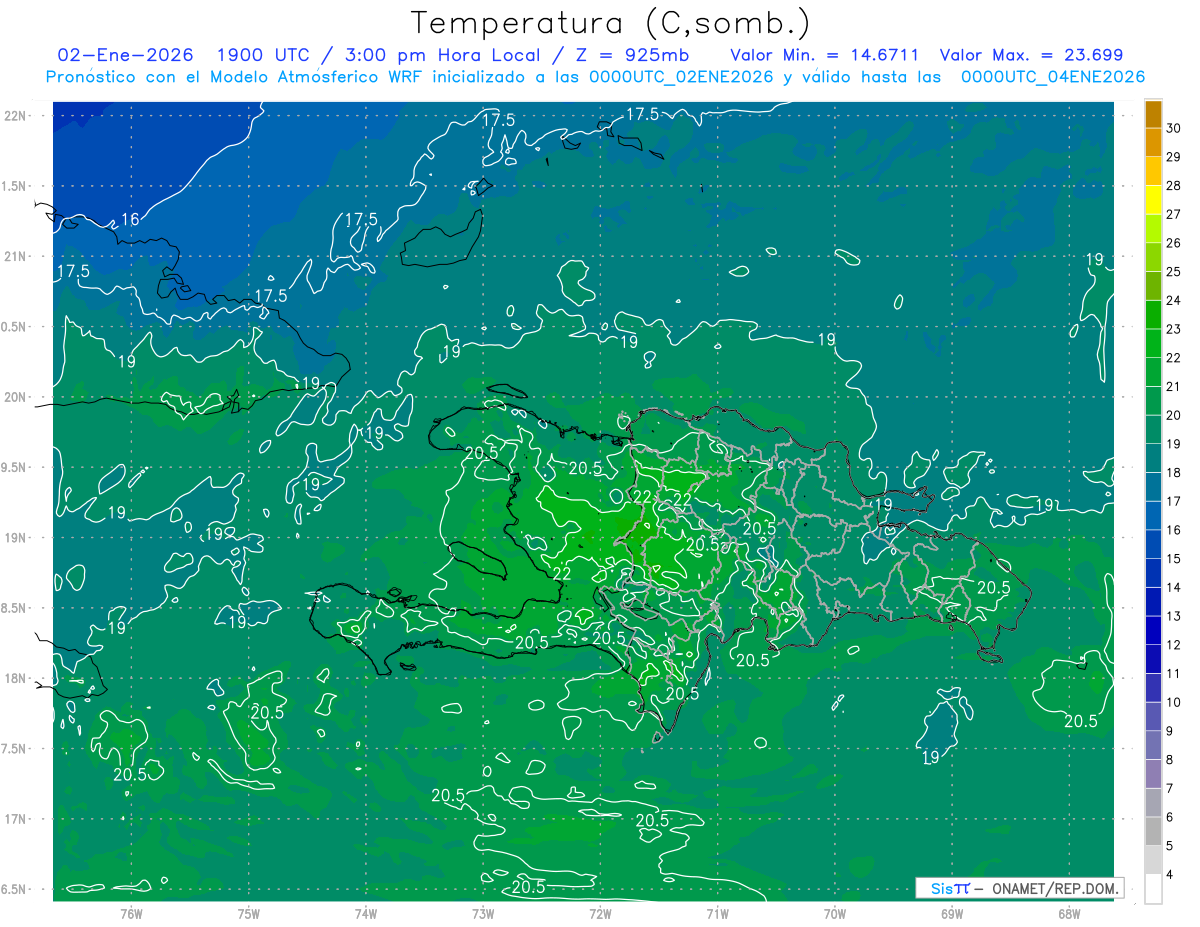1200x927 pixels.
Task: Click the color bar swatch between 29 and 30
Action: tap(1153, 142)
